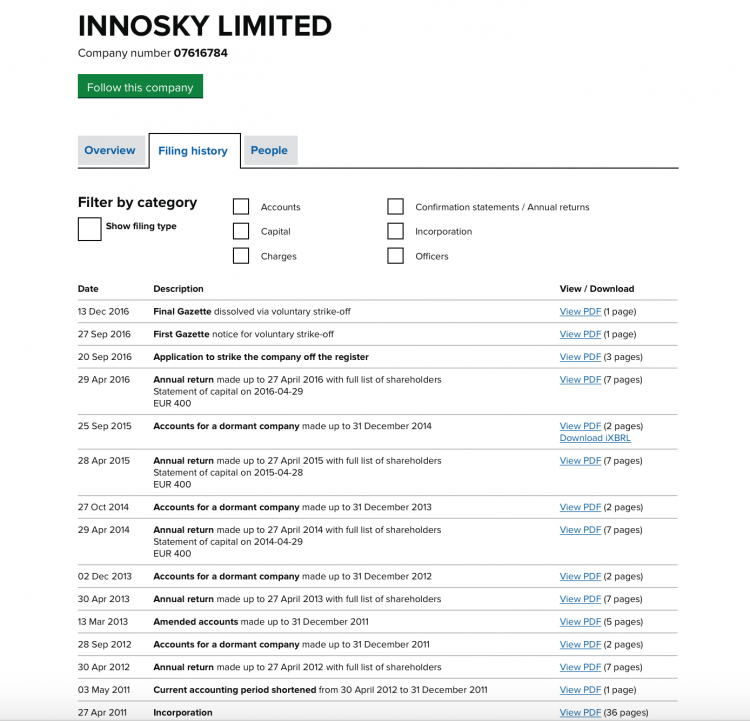View PDF of 30 Apr 2012 Annual return
Image resolution: width=750 pixels, height=721 pixels.
point(580,667)
